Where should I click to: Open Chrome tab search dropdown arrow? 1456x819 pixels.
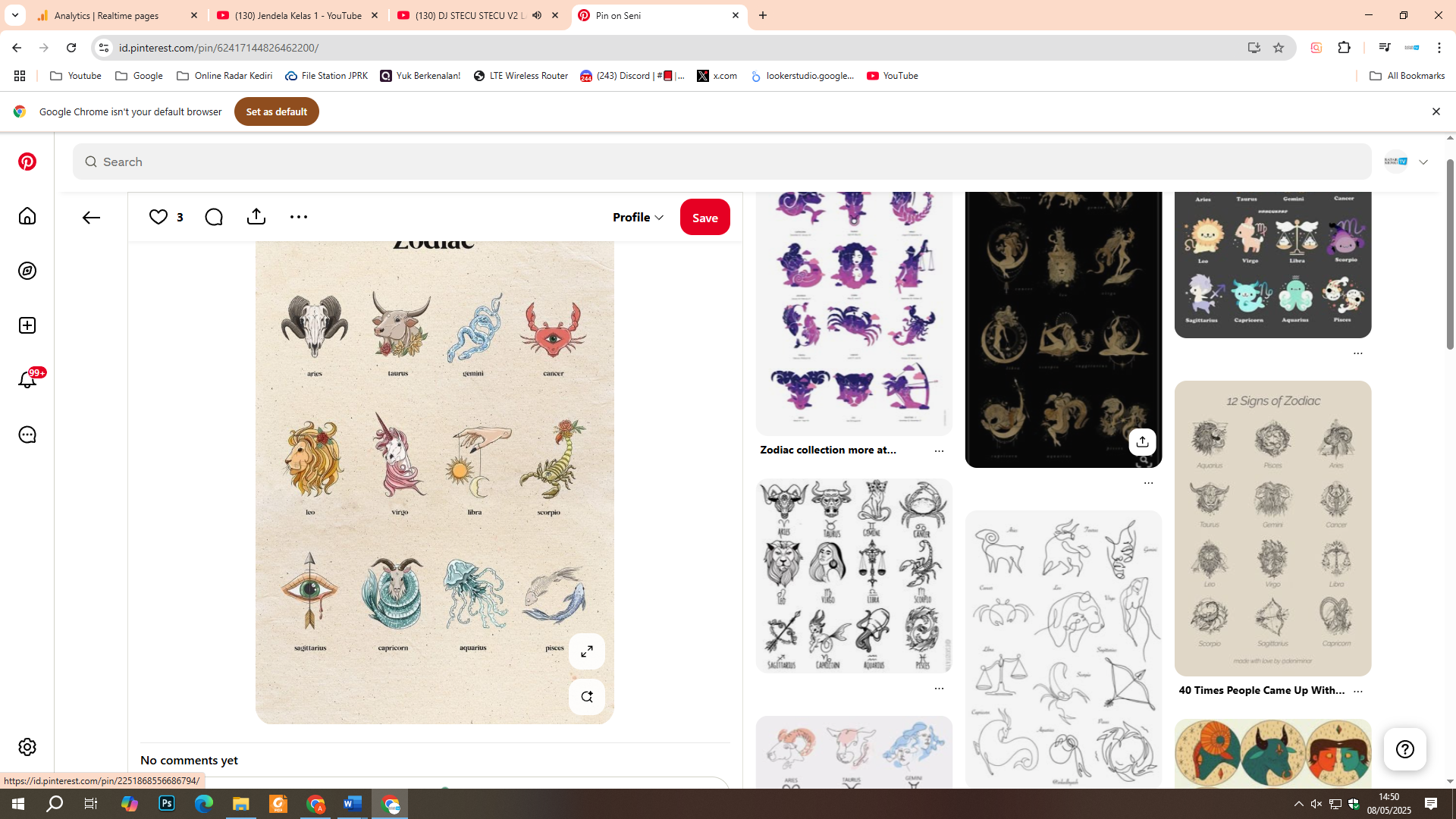(x=14, y=15)
